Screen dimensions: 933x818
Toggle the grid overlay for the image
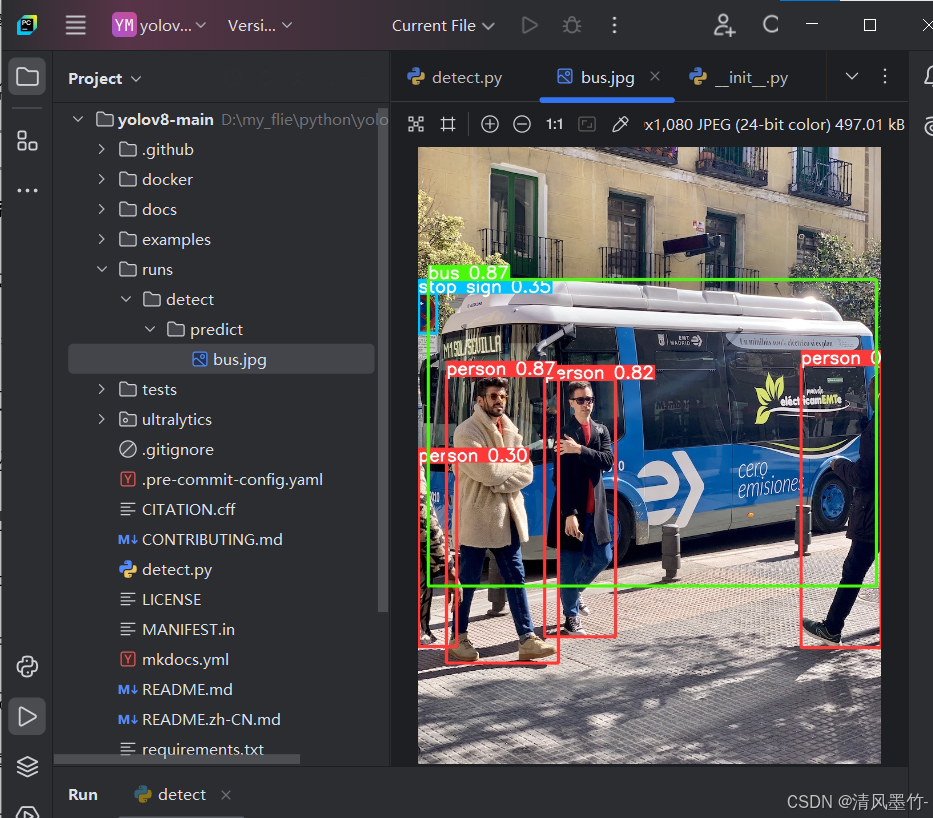(x=447, y=124)
